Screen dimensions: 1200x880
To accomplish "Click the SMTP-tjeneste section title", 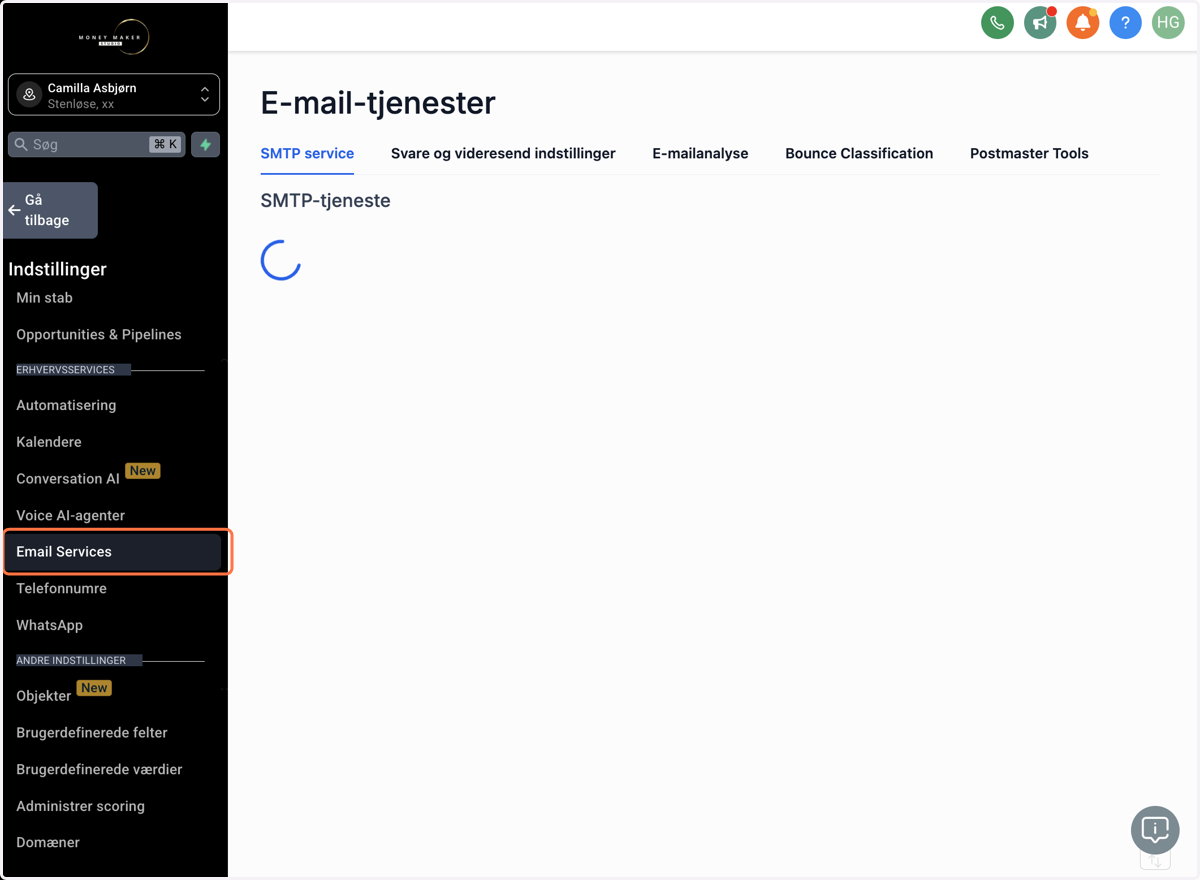I will [x=325, y=201].
